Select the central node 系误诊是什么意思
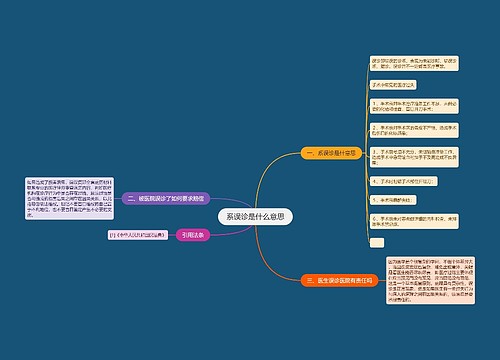Screen dimensions: 500x360 point(255,217)
